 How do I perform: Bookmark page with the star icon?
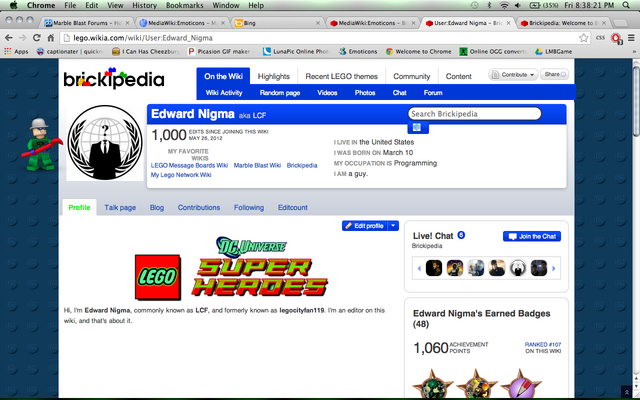[584, 38]
